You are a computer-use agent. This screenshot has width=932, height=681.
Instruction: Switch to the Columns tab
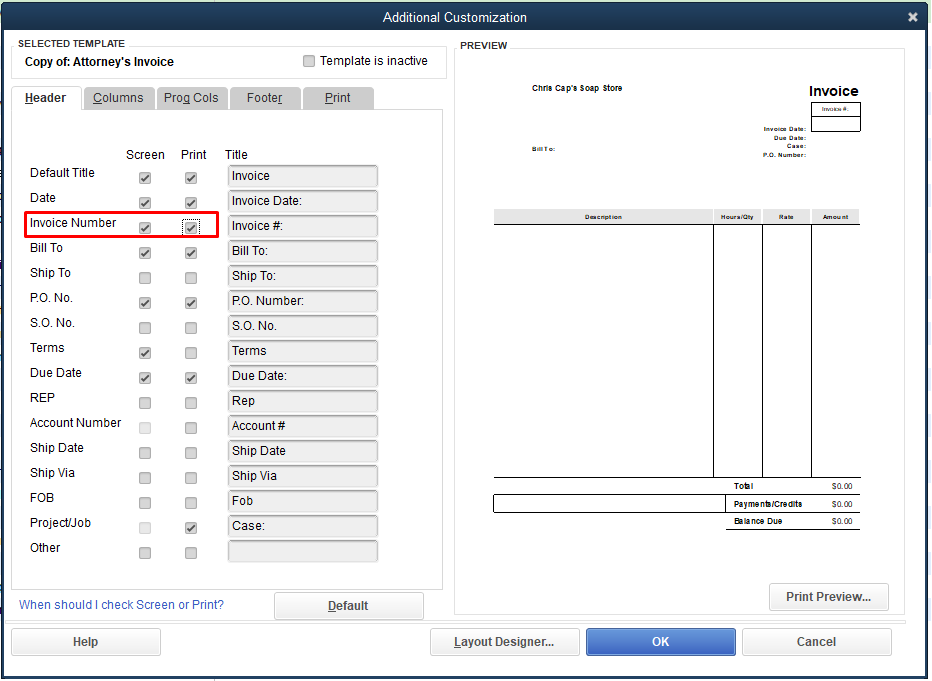[118, 98]
